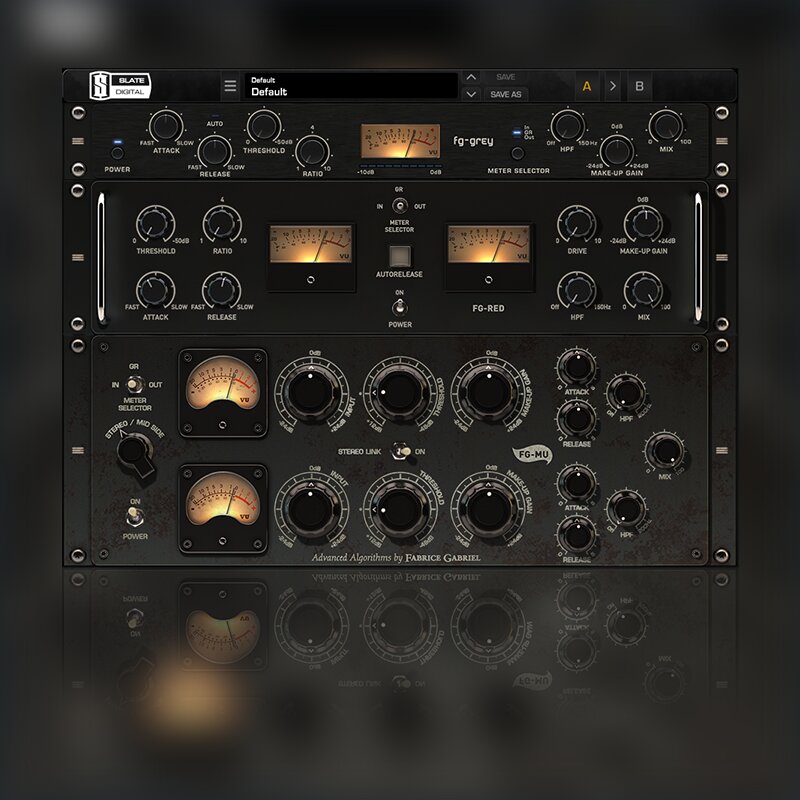The height and width of the screenshot is (800, 800).
Task: Click the FG-Red Mix knob
Action: (643, 291)
